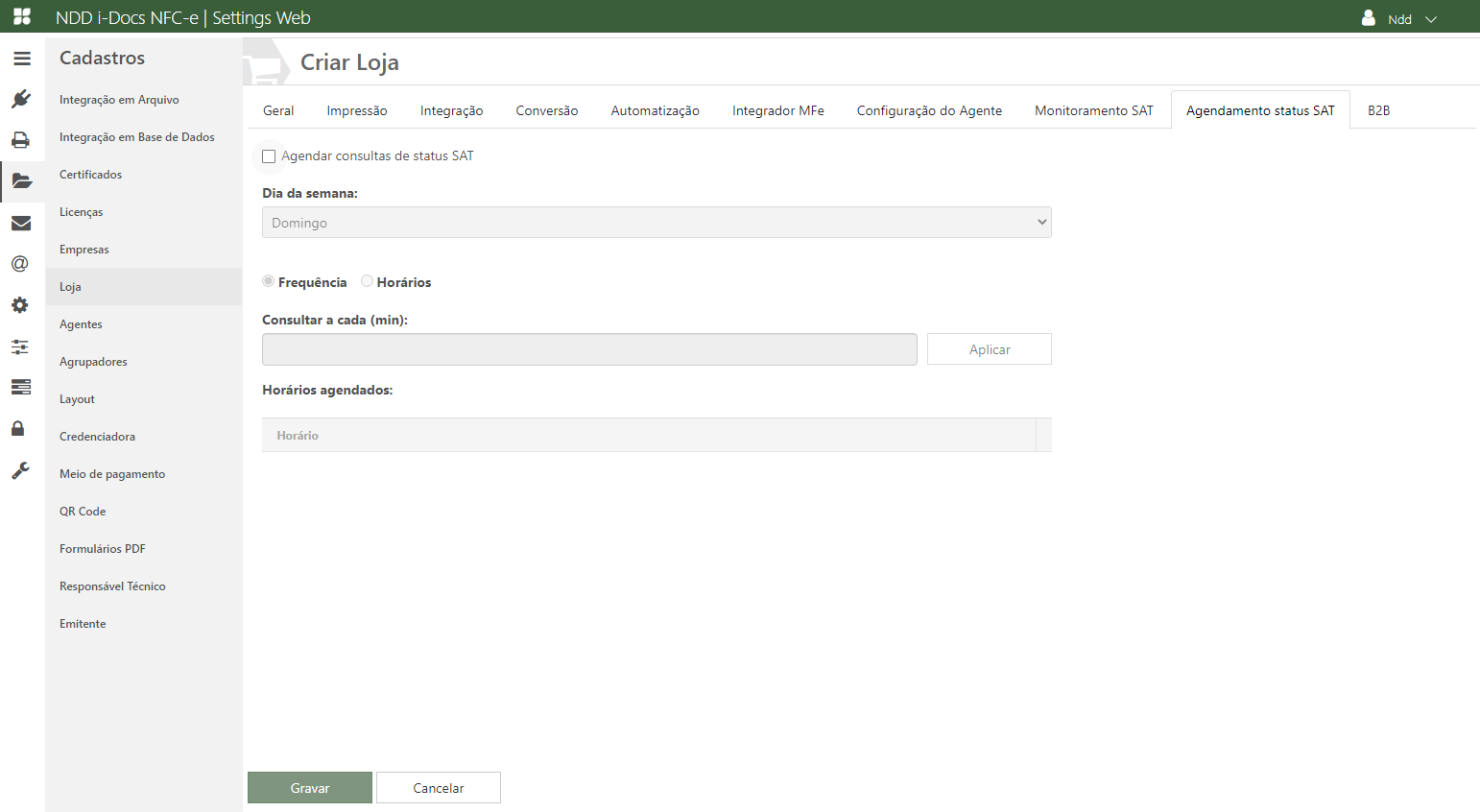
Task: Click the Consultar a cada (min) field
Action: coord(589,349)
